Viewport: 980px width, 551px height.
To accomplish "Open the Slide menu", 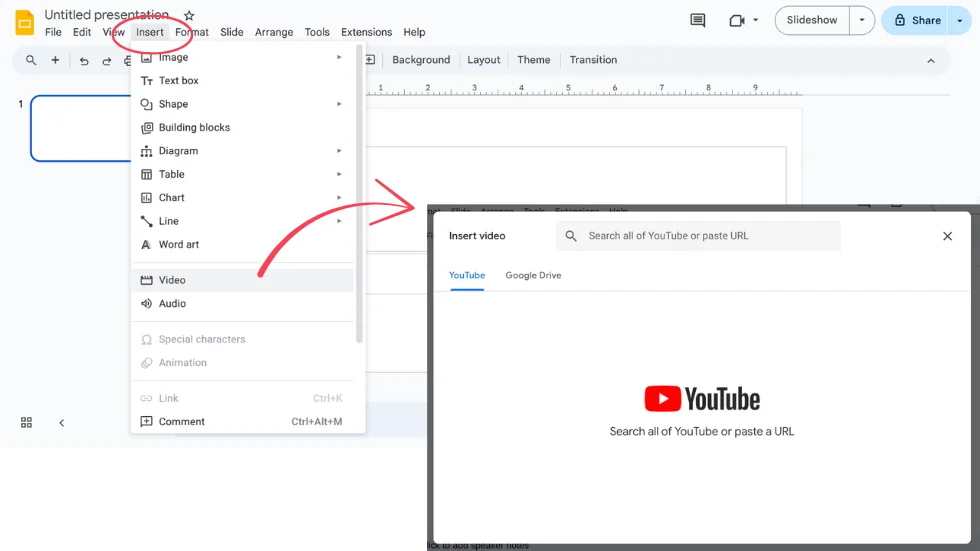I will 231,32.
